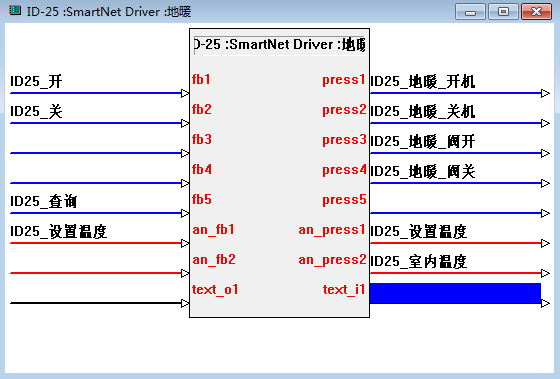Maximize the ID-25 SmartNet Driver window
Viewport: 560px width, 379px height.
coord(503,11)
